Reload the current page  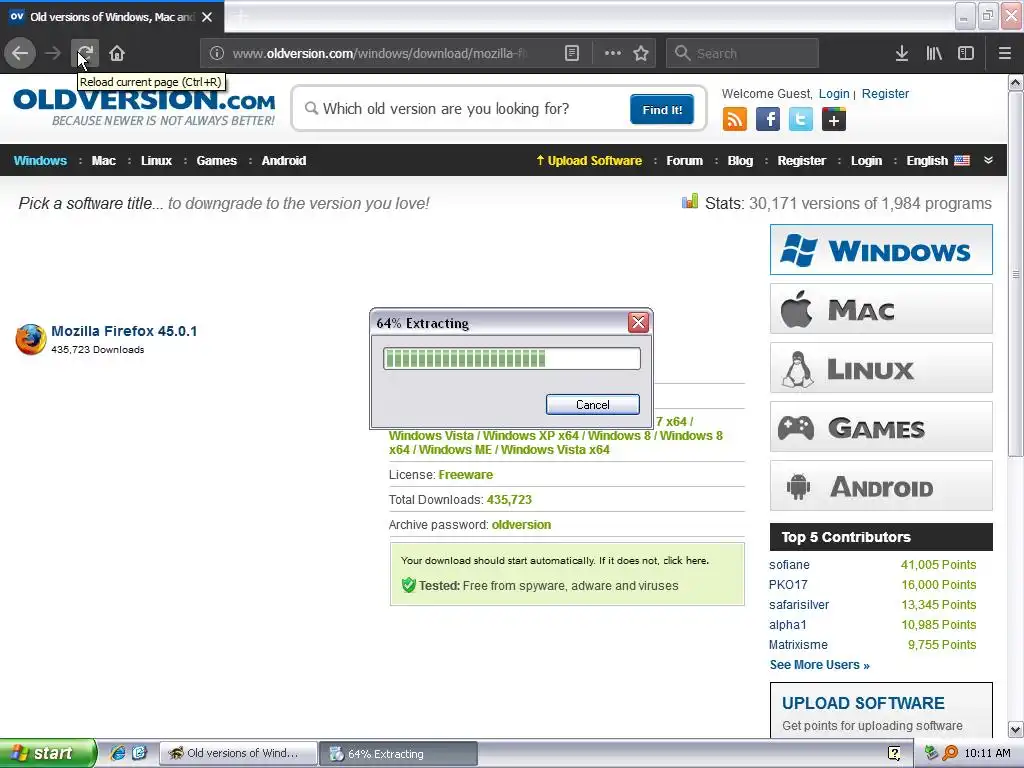pos(85,53)
